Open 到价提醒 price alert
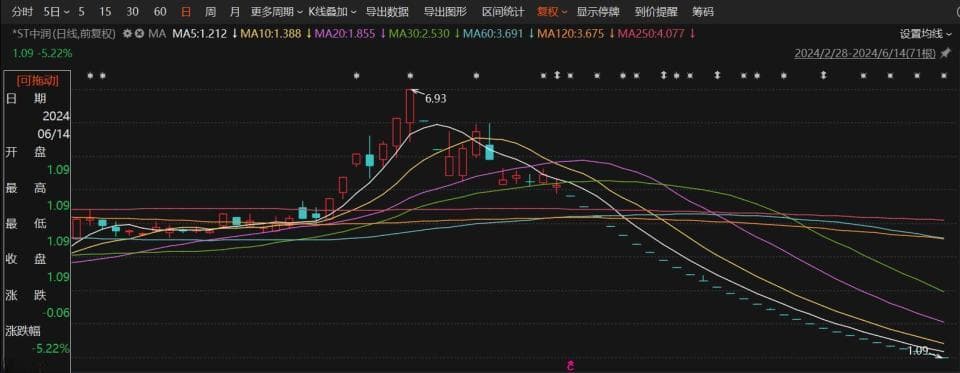The width and height of the screenshot is (960, 373). tap(656, 12)
